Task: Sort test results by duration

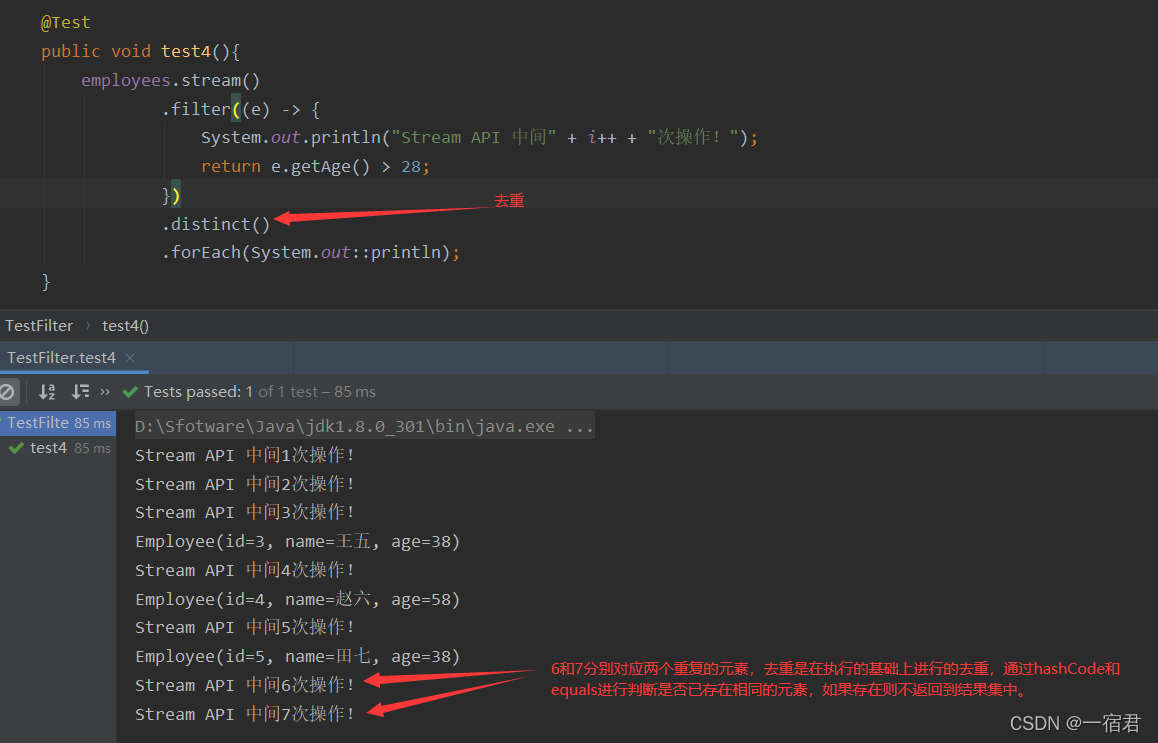Action: tap(80, 392)
